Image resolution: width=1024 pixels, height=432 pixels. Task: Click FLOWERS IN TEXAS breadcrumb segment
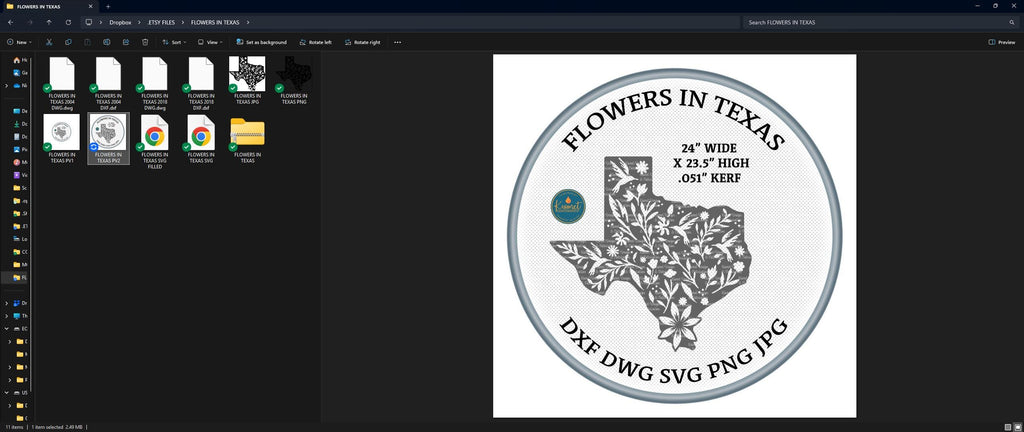coord(215,22)
